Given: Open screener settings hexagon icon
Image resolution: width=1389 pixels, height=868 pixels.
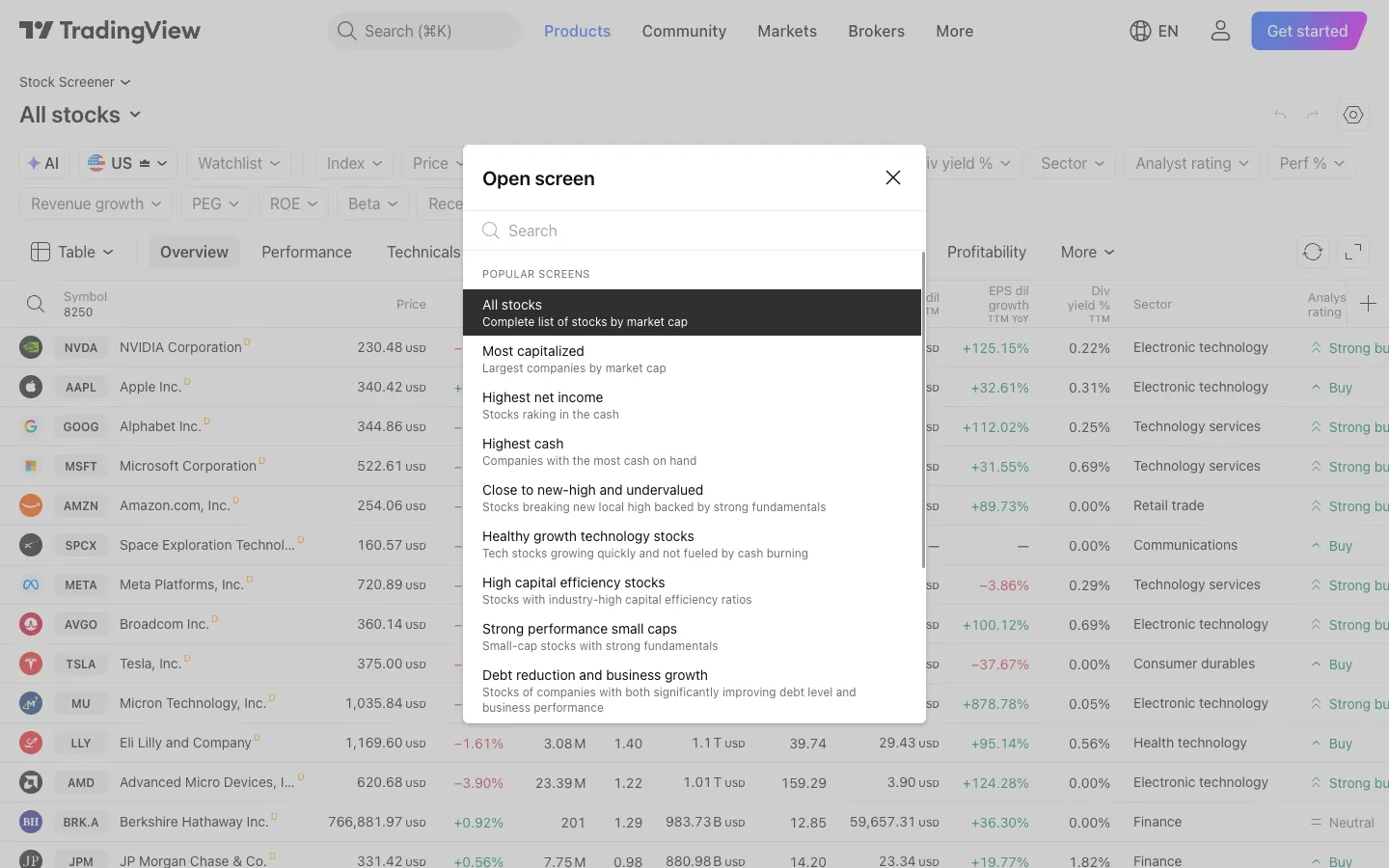Looking at the screenshot, I should click(x=1353, y=115).
